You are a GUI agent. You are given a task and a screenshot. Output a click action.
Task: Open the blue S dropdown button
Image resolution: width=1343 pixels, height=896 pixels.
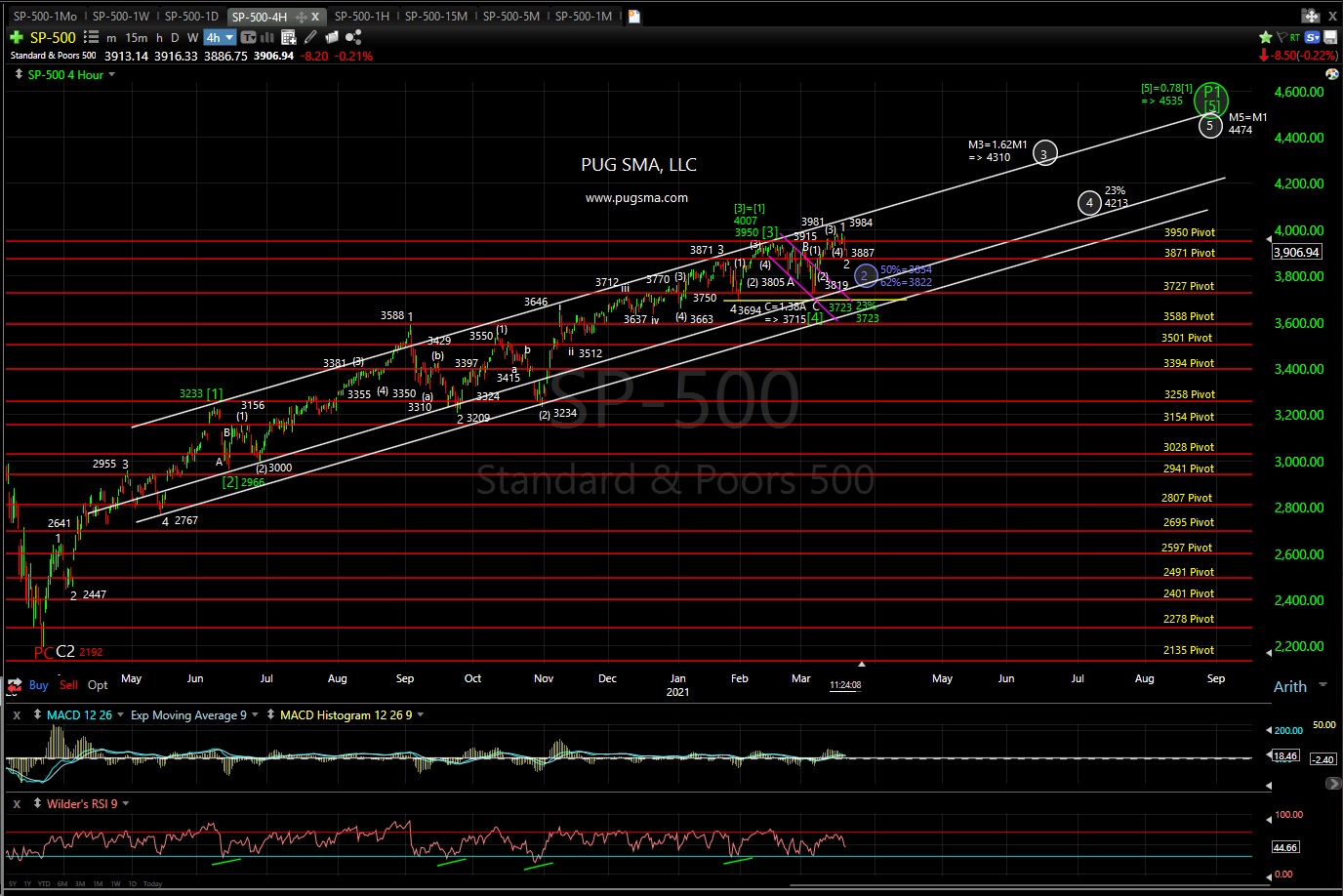[1312, 37]
